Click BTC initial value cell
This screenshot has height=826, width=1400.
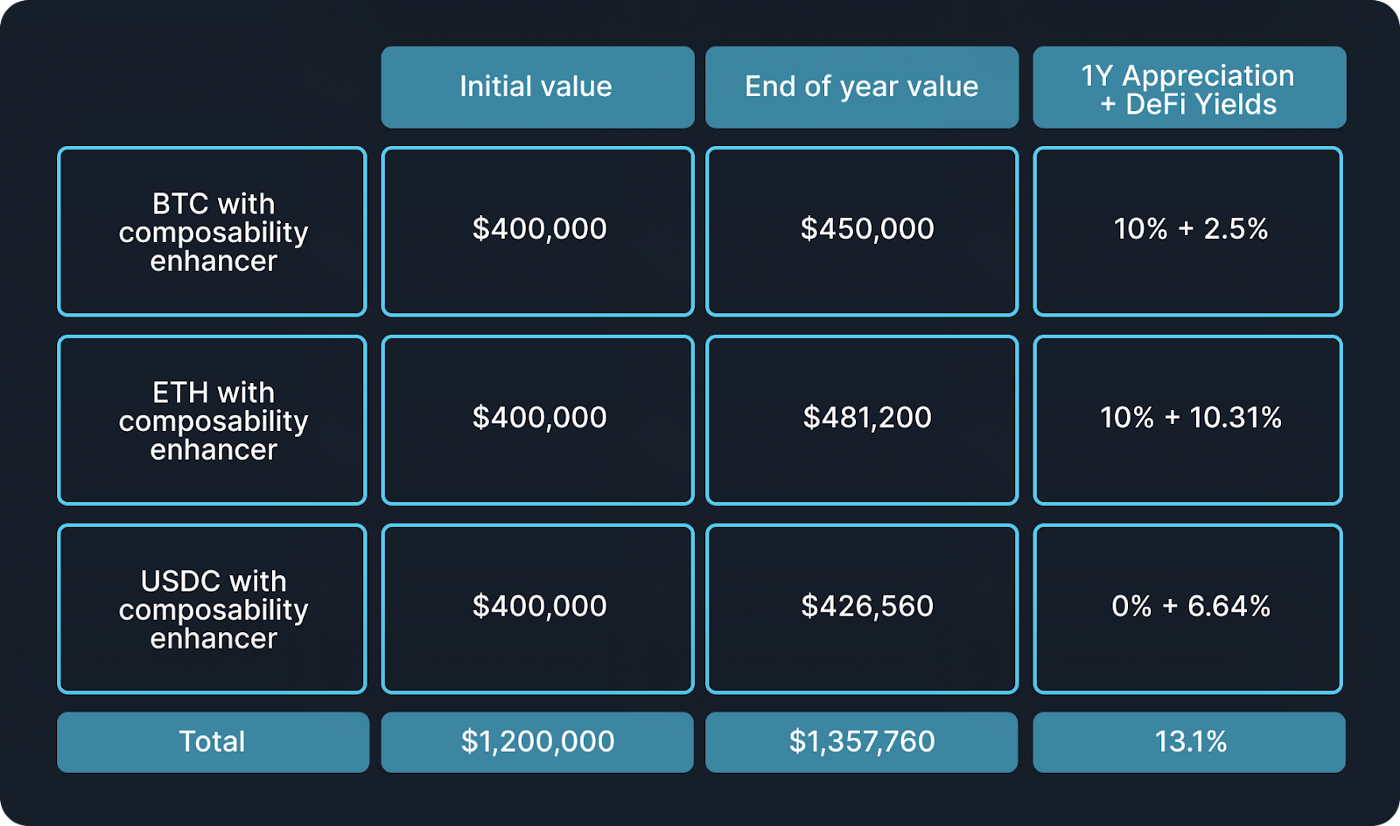(537, 232)
